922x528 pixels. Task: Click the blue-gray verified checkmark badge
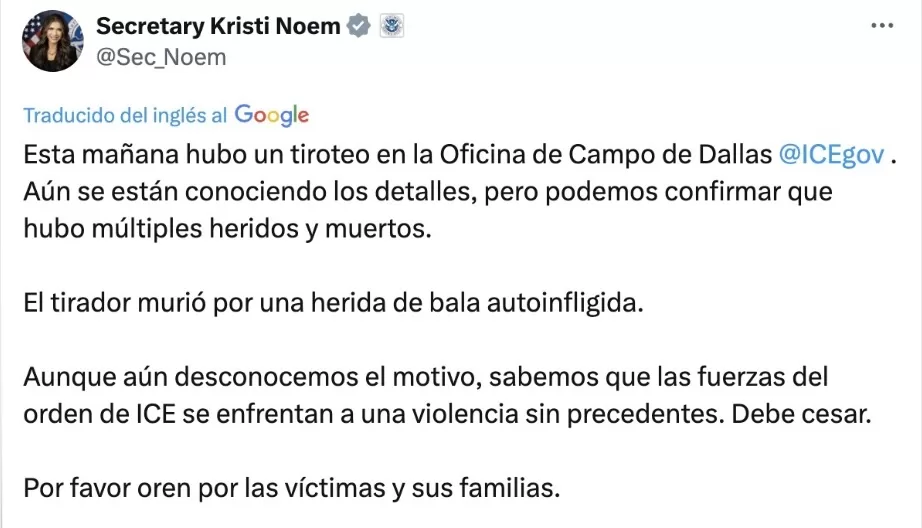[x=357, y=27]
